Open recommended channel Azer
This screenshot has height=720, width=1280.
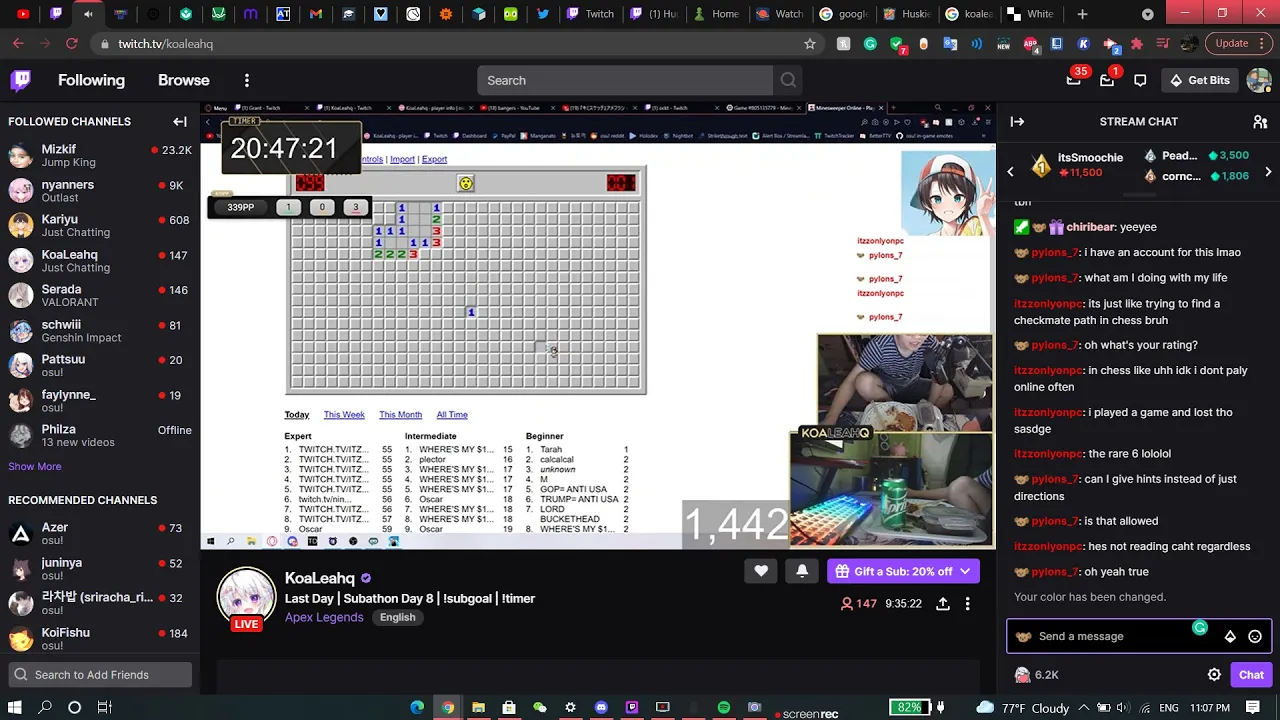point(100,534)
